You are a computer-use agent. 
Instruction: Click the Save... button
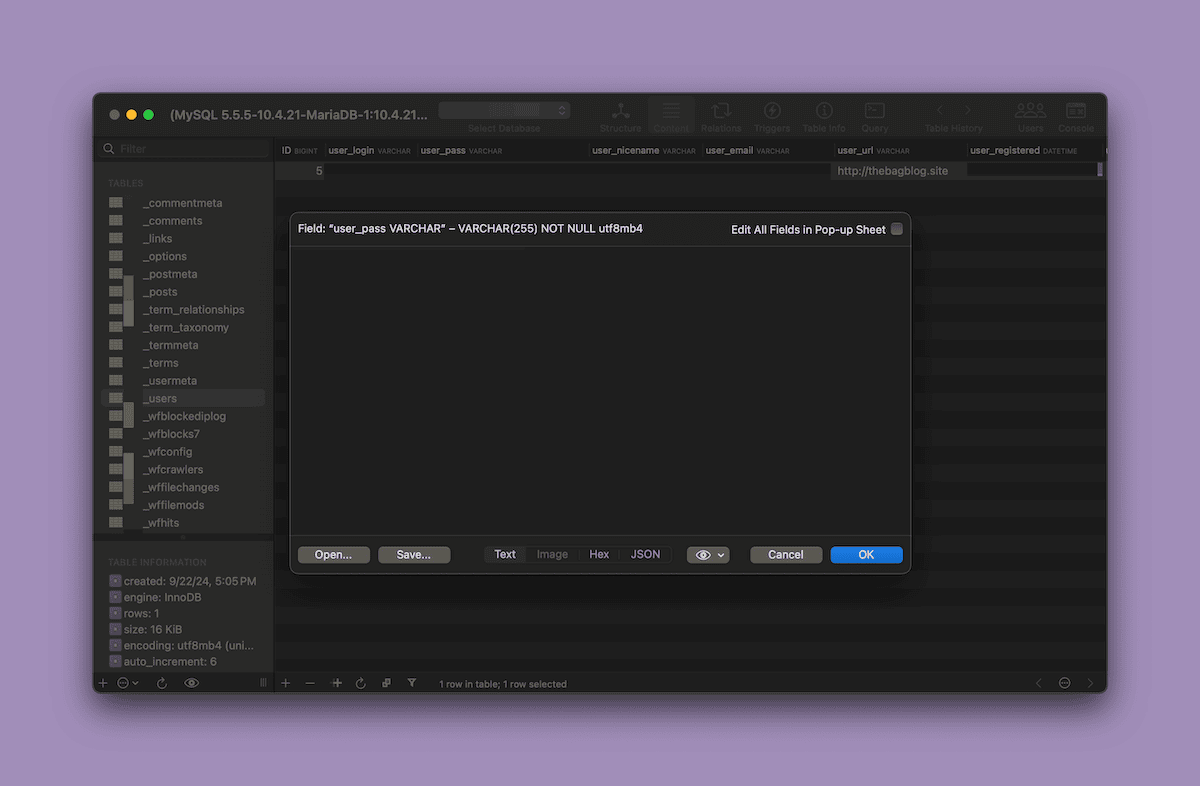coord(414,554)
